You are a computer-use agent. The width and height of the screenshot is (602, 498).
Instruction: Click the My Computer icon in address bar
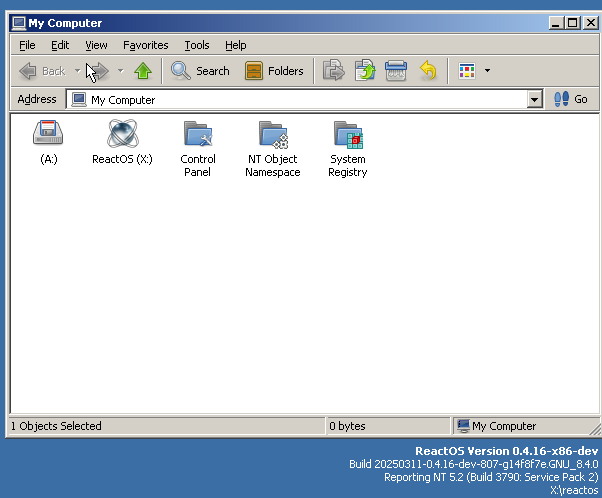(x=79, y=99)
